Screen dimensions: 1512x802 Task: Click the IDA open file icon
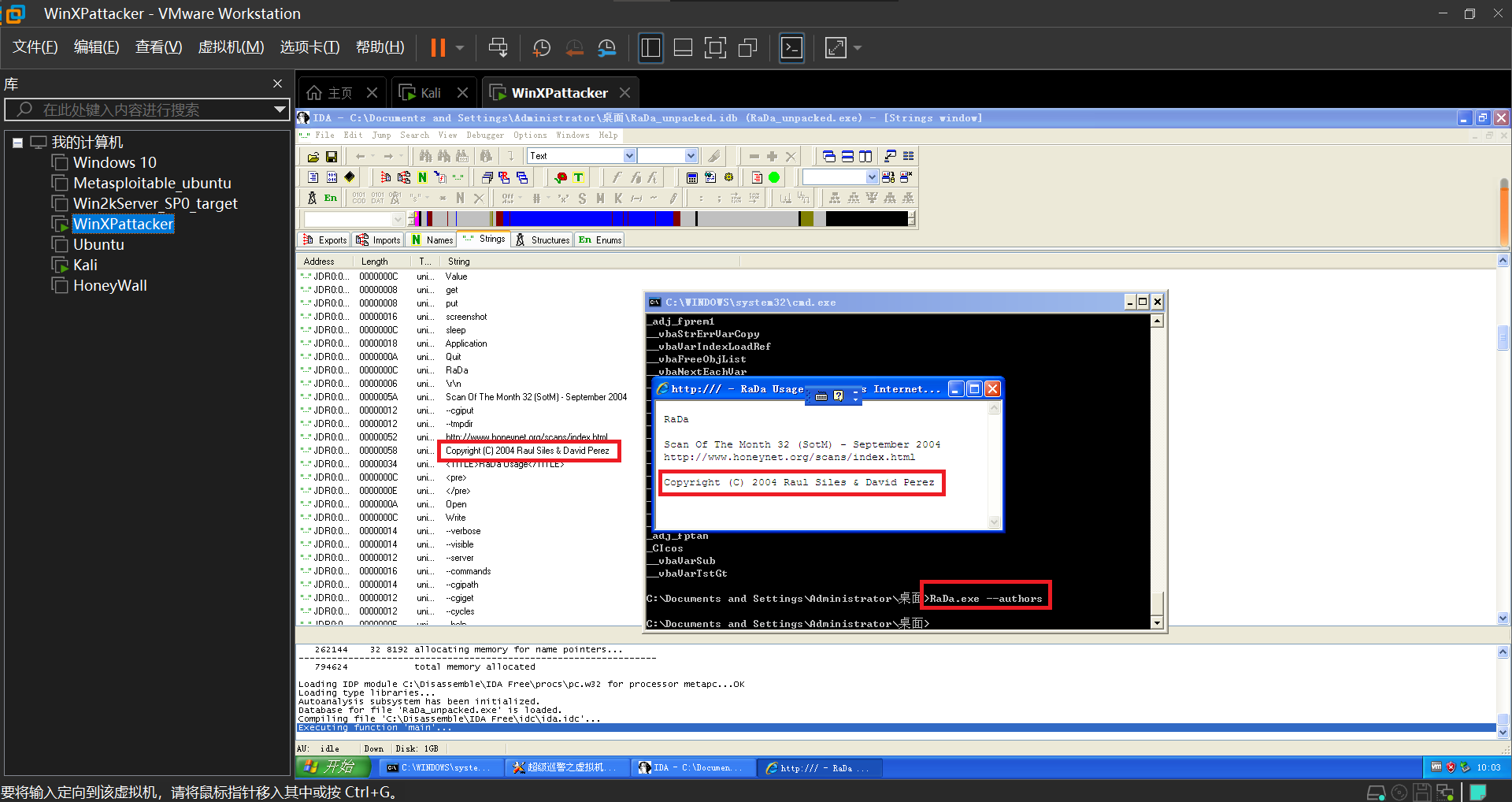pyautogui.click(x=313, y=157)
